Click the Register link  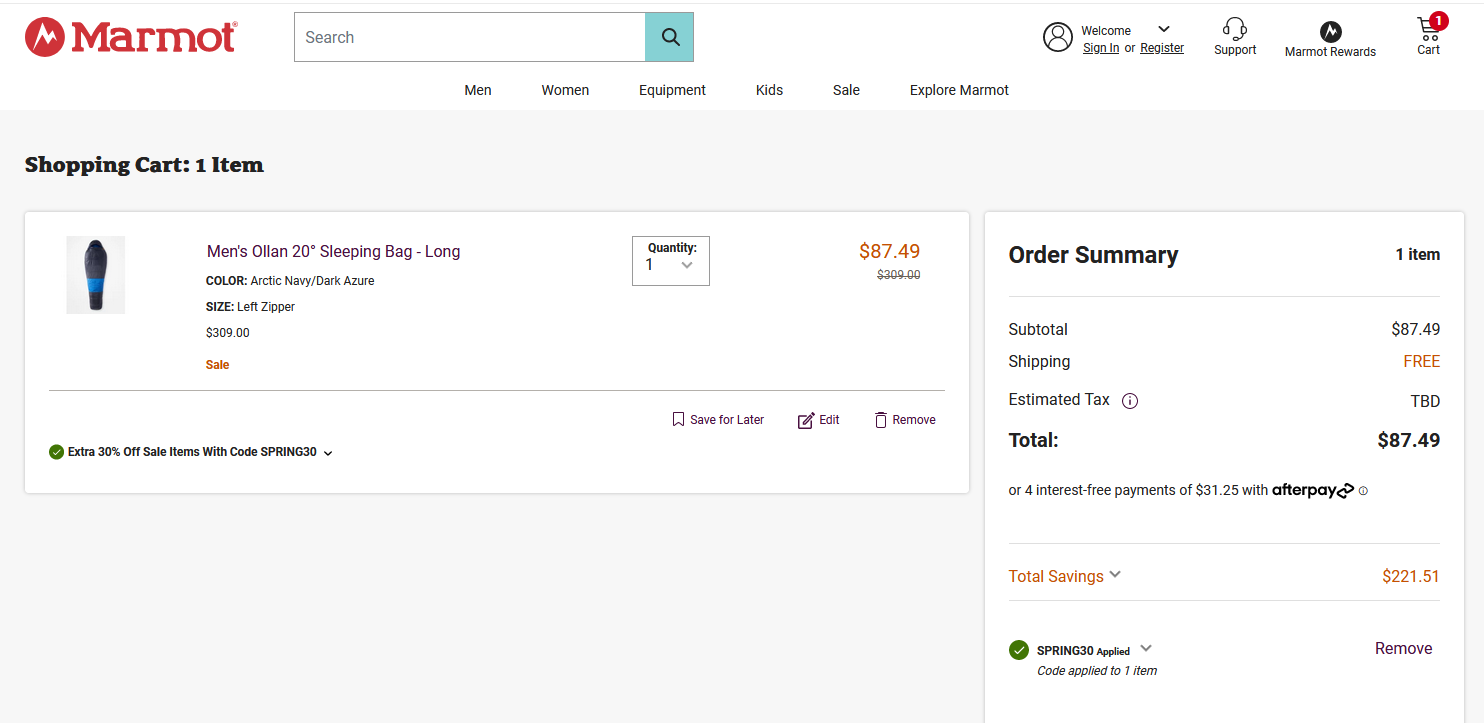pyautogui.click(x=1162, y=48)
